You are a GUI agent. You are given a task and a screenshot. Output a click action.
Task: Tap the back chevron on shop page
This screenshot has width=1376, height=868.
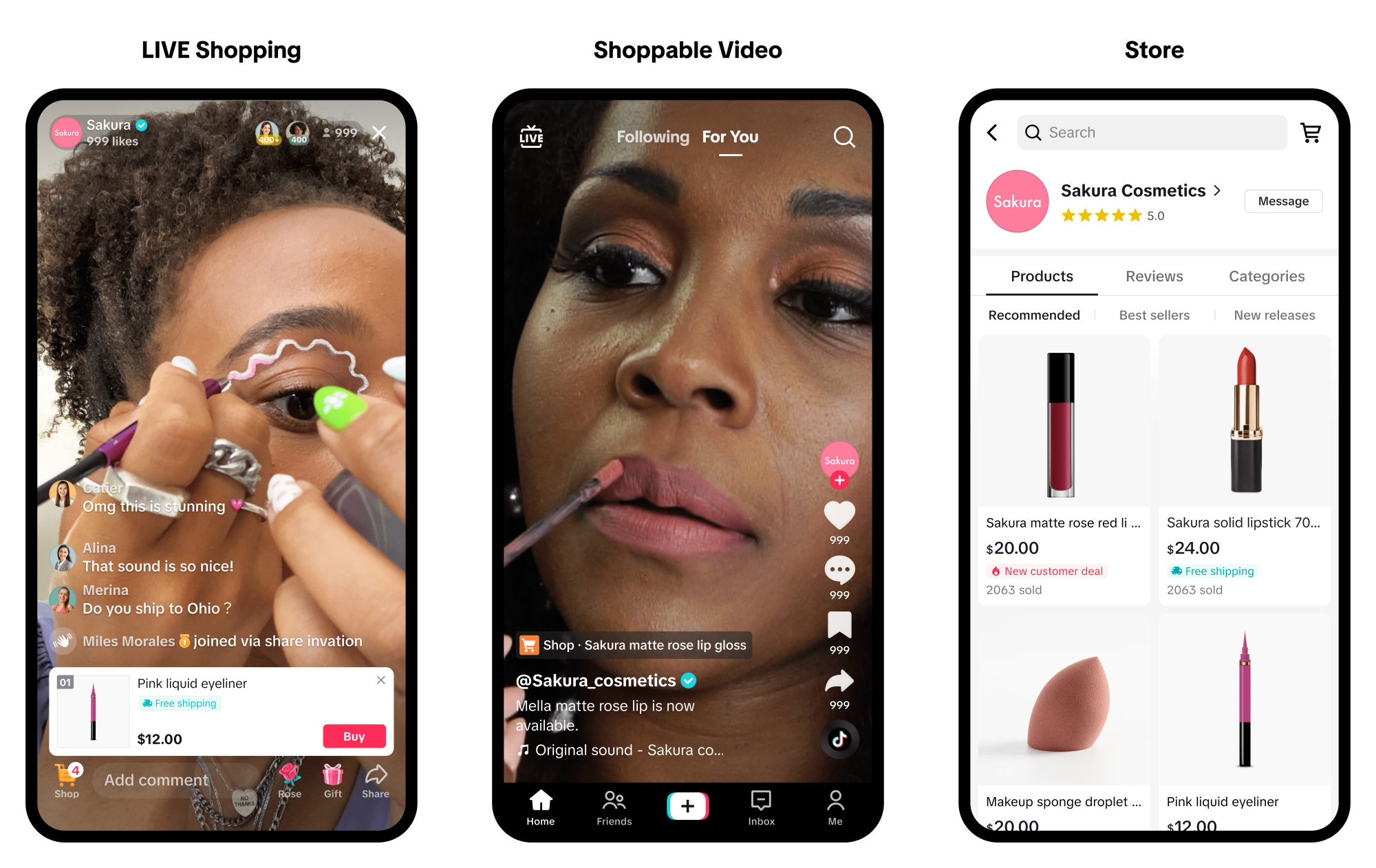tap(993, 132)
